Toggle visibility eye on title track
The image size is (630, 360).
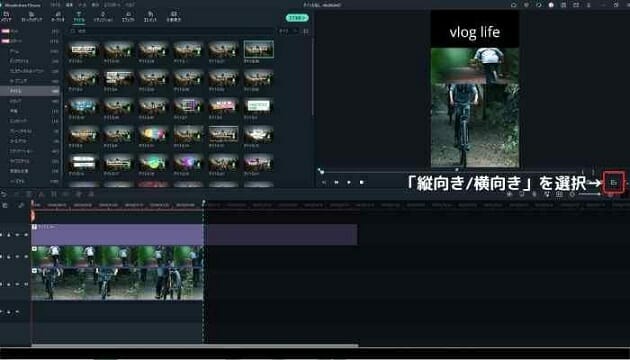pyautogui.click(x=25, y=235)
